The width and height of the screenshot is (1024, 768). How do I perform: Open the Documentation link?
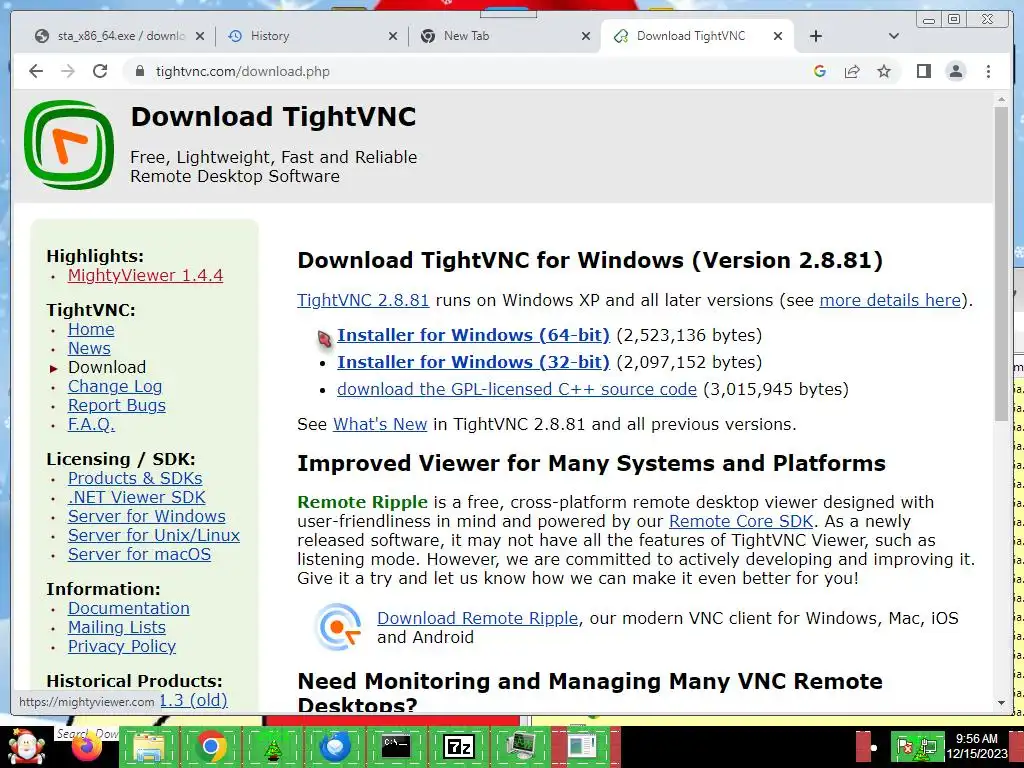(x=129, y=609)
